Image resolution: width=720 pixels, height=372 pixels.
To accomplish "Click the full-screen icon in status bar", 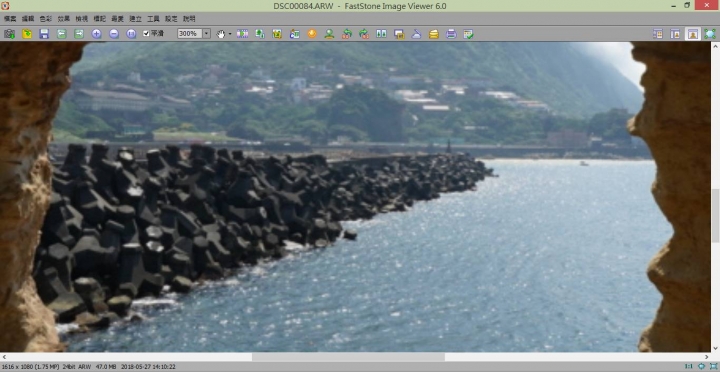I will tap(714, 366).
